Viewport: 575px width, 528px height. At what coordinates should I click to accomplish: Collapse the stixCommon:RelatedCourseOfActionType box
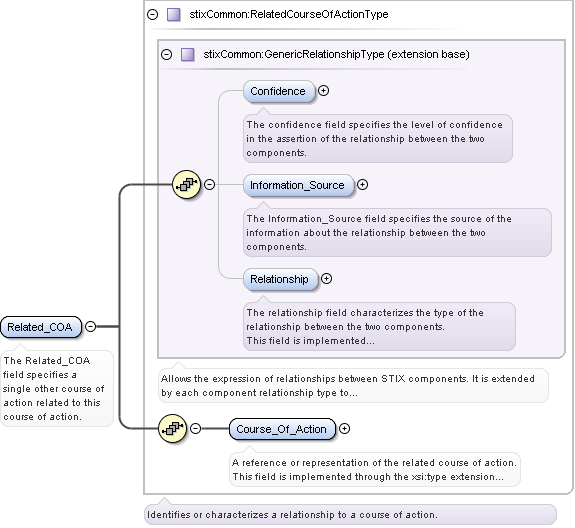coord(152,15)
